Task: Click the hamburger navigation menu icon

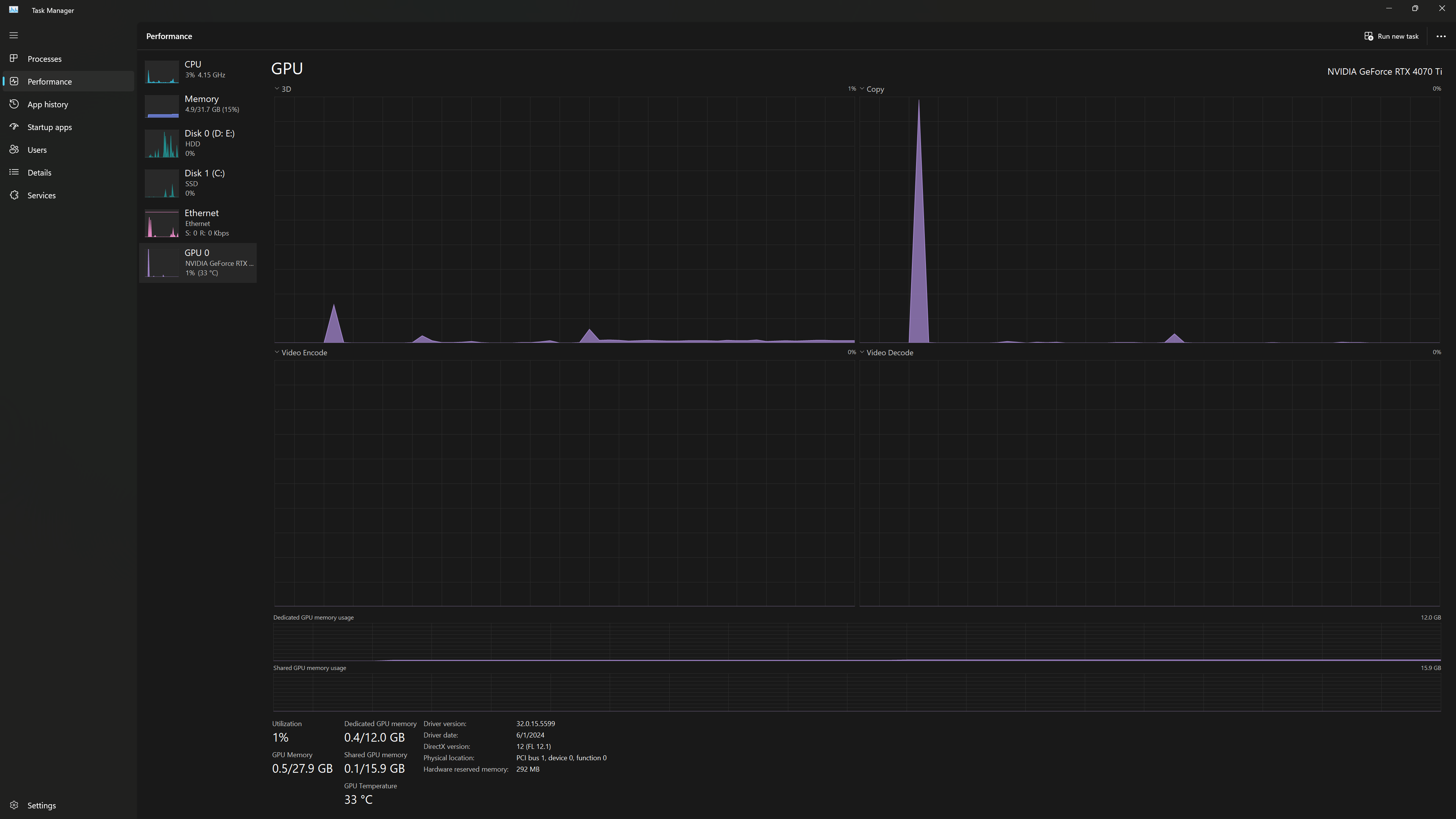Action: pyautogui.click(x=14, y=36)
